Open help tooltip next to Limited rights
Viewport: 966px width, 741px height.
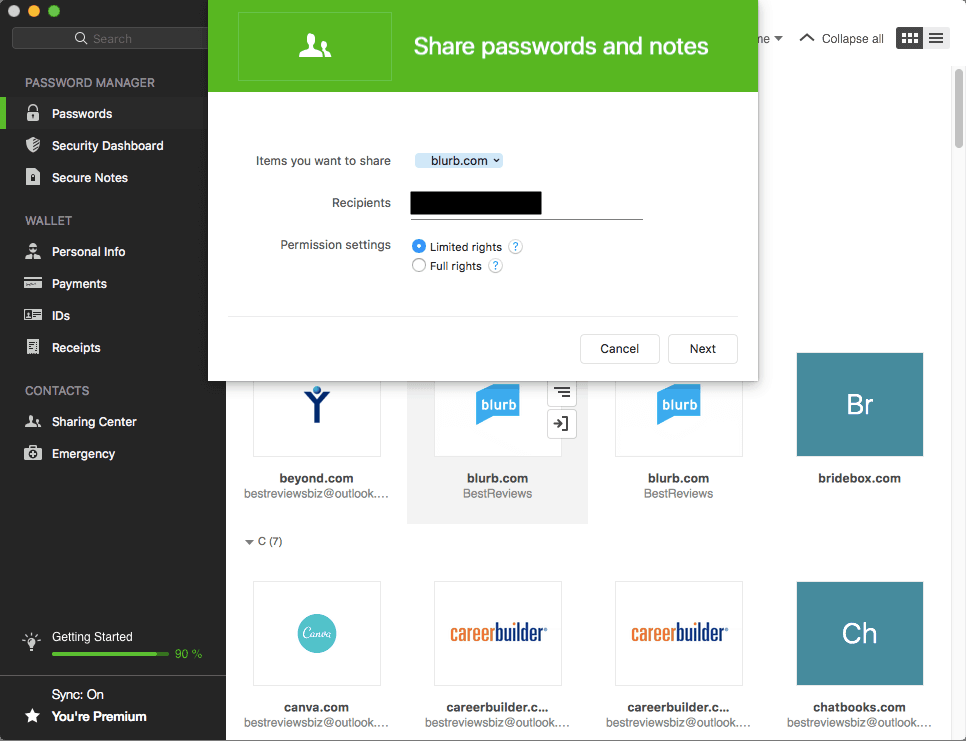(515, 246)
